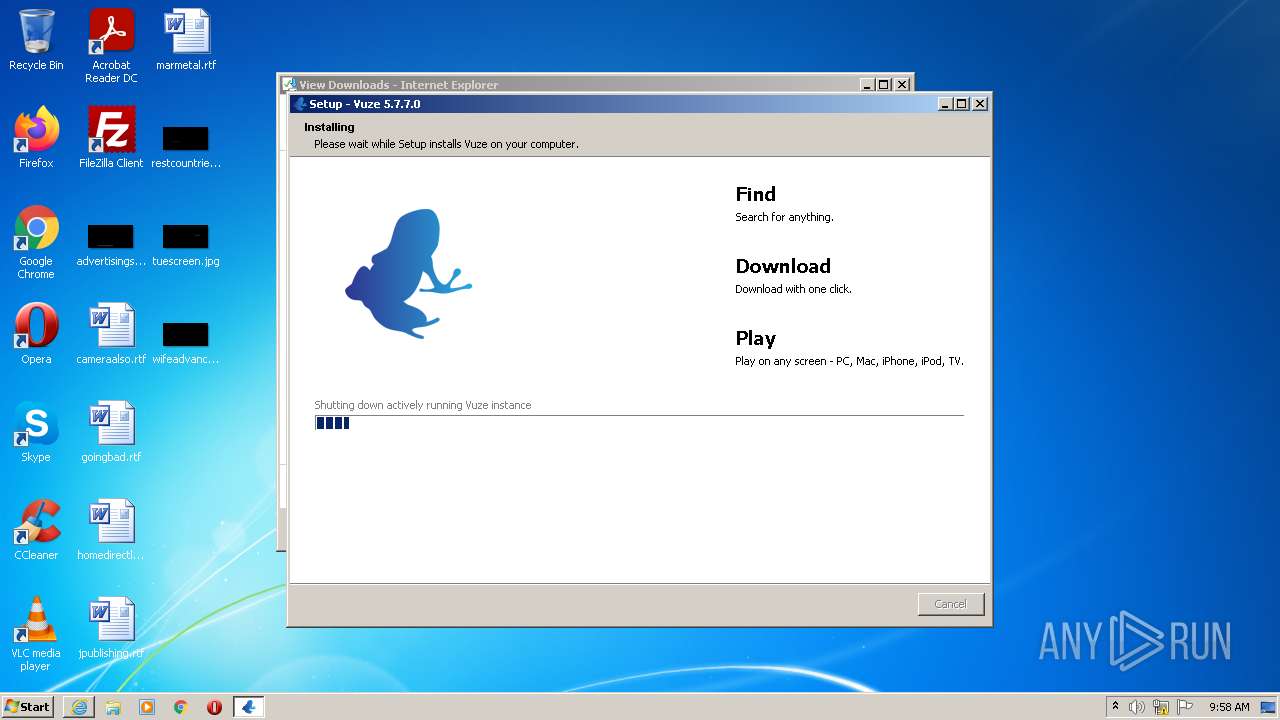Launch Opera desktop shortcut
Image resolution: width=1280 pixels, height=720 pixels.
click(36, 334)
